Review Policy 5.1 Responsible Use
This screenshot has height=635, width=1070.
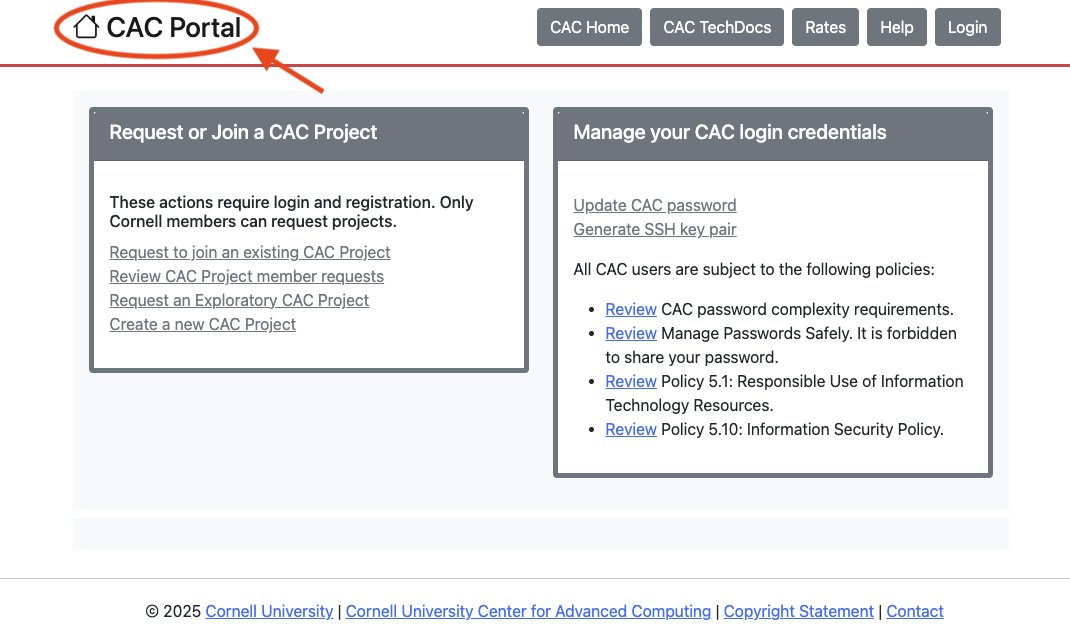(x=630, y=381)
